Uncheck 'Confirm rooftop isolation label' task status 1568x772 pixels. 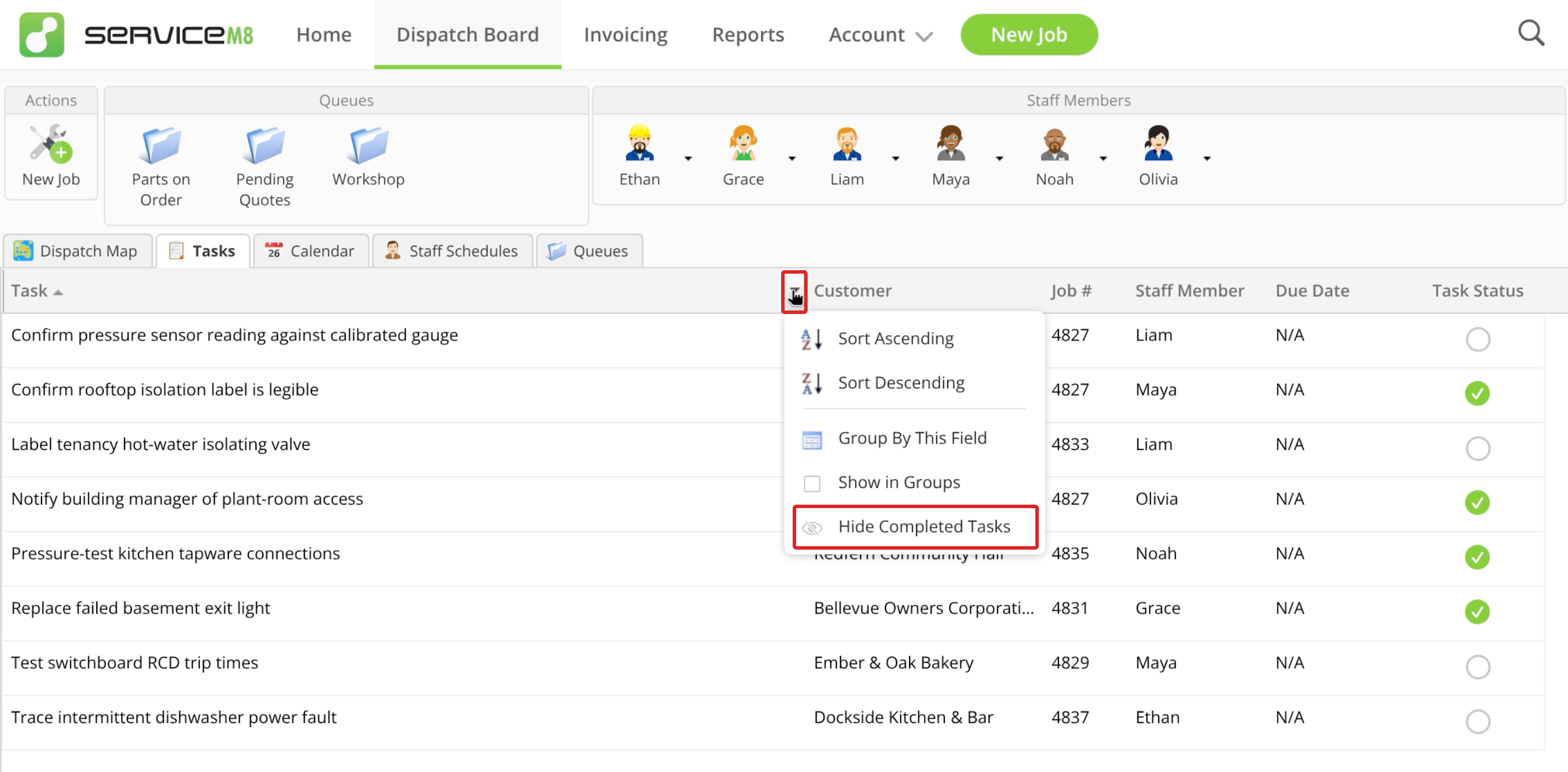tap(1477, 393)
